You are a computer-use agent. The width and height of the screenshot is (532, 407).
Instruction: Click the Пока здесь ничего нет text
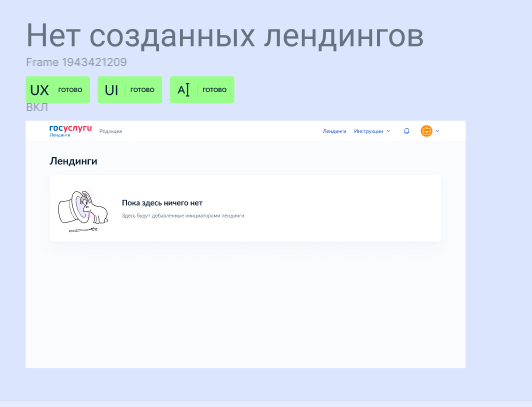pyautogui.click(x=162, y=203)
